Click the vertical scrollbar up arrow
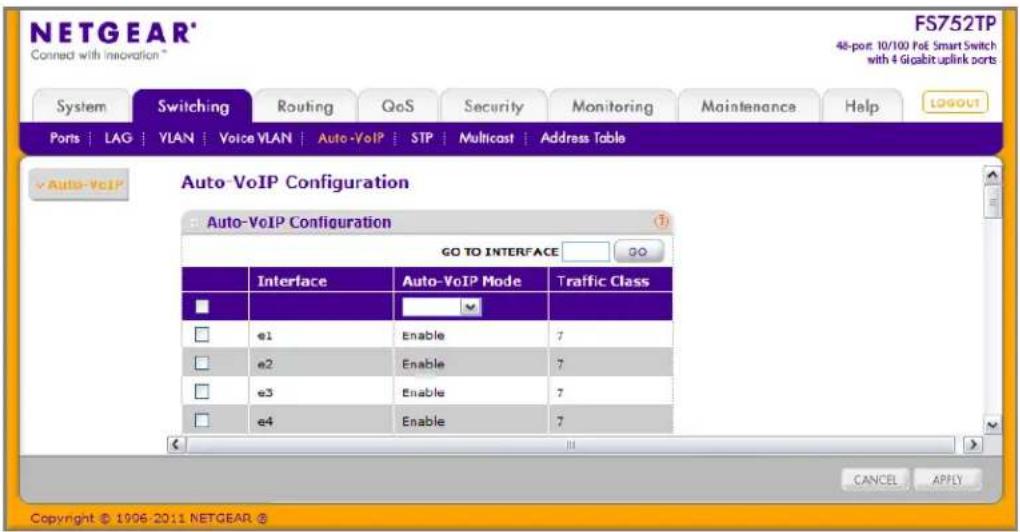 [x=992, y=175]
